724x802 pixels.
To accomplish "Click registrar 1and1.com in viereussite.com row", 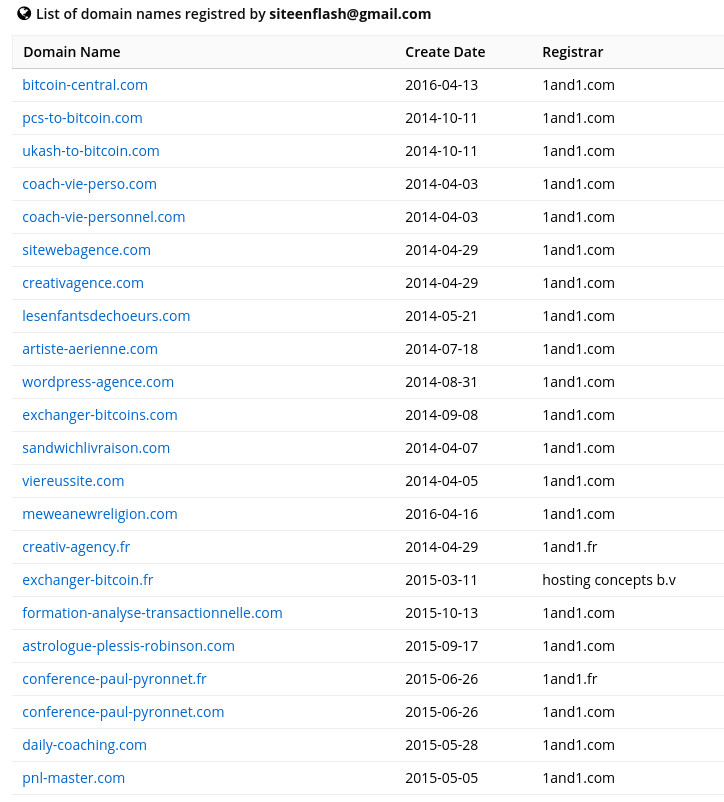I will [x=578, y=481].
